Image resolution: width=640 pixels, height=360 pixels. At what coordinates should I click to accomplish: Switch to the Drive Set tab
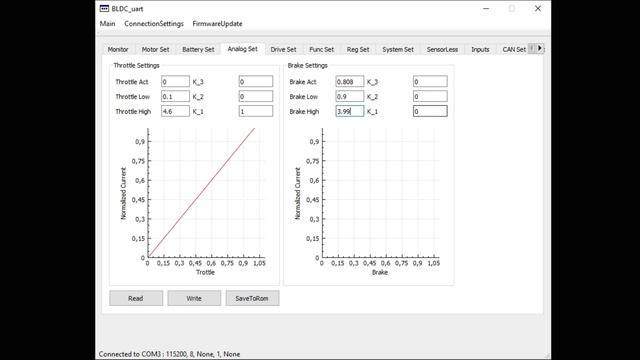pyautogui.click(x=283, y=49)
